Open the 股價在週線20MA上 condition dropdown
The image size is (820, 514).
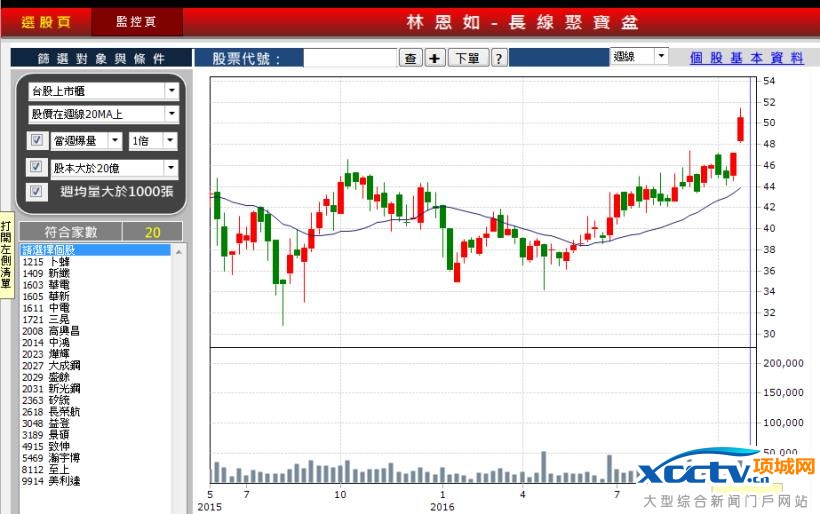[x=171, y=115]
